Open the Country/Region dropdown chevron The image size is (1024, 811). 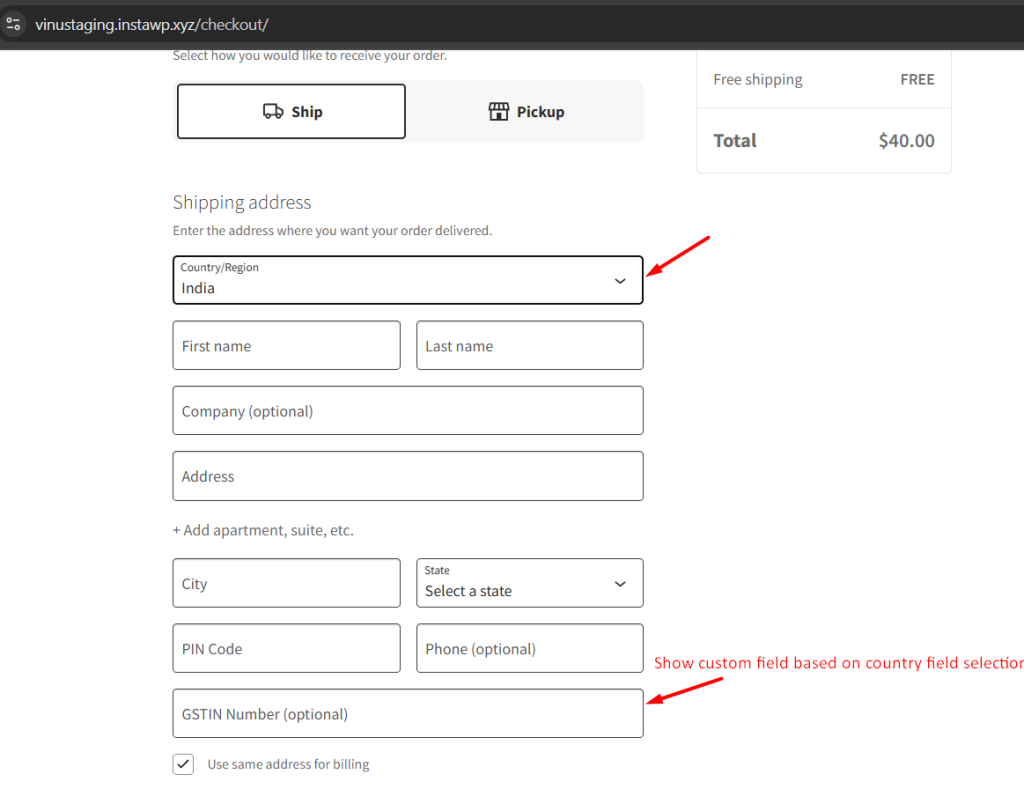point(619,280)
